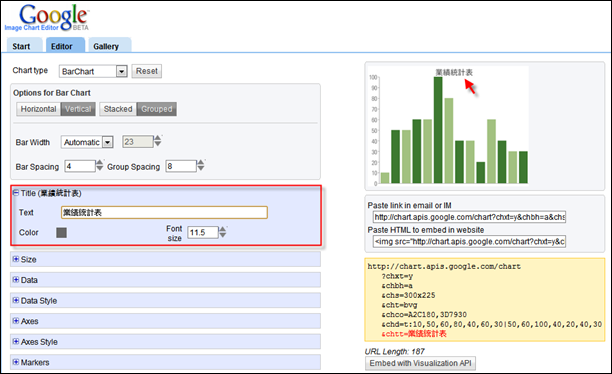Click the Google Image Chart Editor logo

[48, 18]
